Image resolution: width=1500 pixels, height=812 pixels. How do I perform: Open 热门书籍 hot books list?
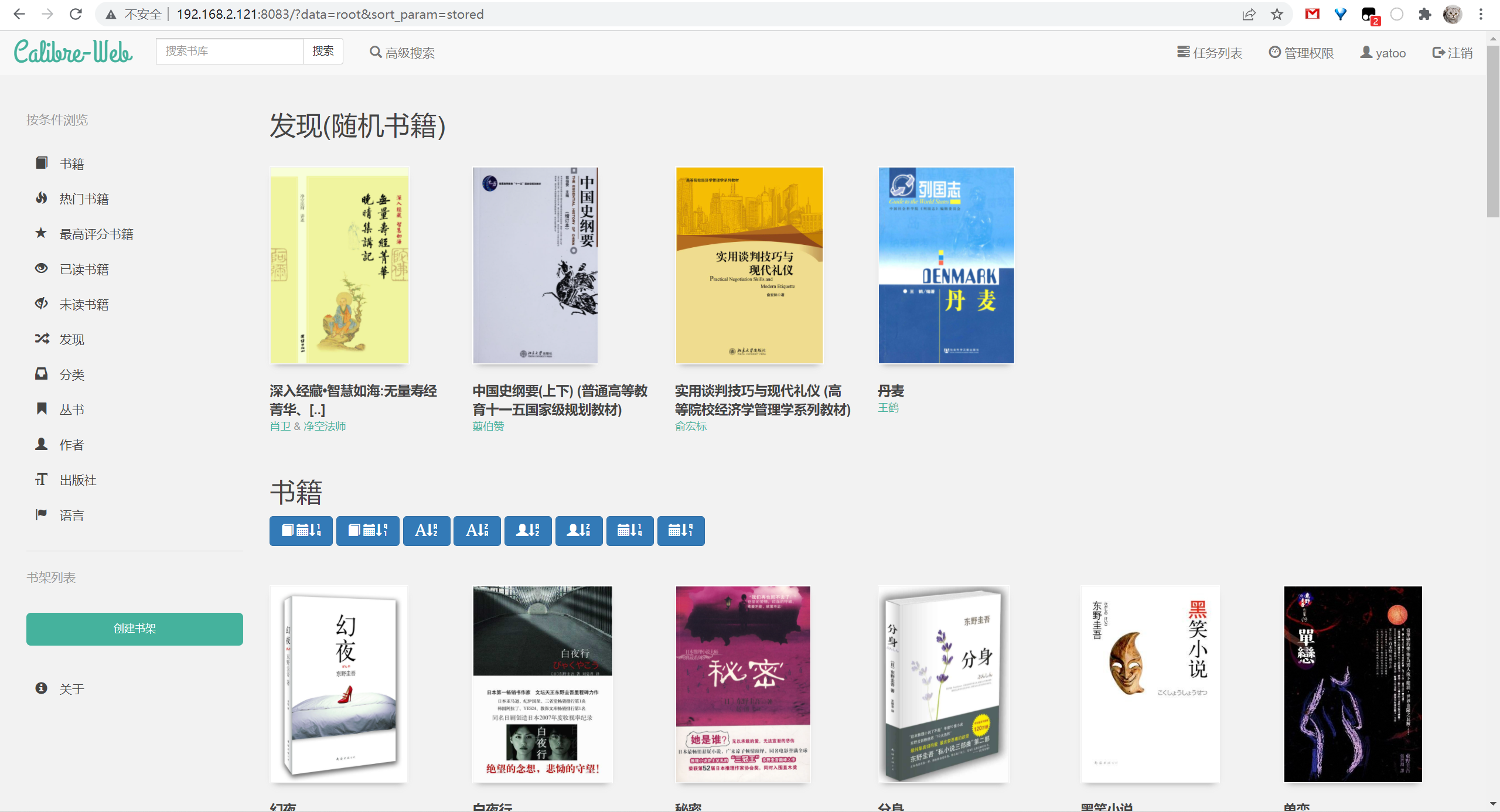point(84,199)
